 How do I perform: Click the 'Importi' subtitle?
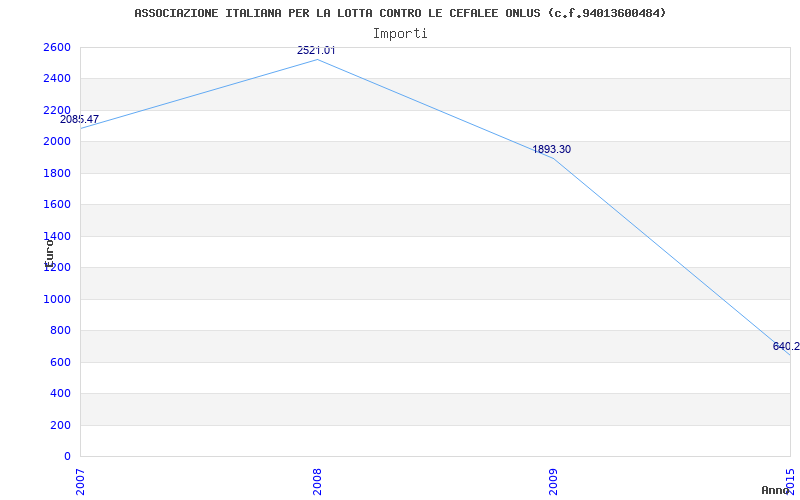[400, 34]
